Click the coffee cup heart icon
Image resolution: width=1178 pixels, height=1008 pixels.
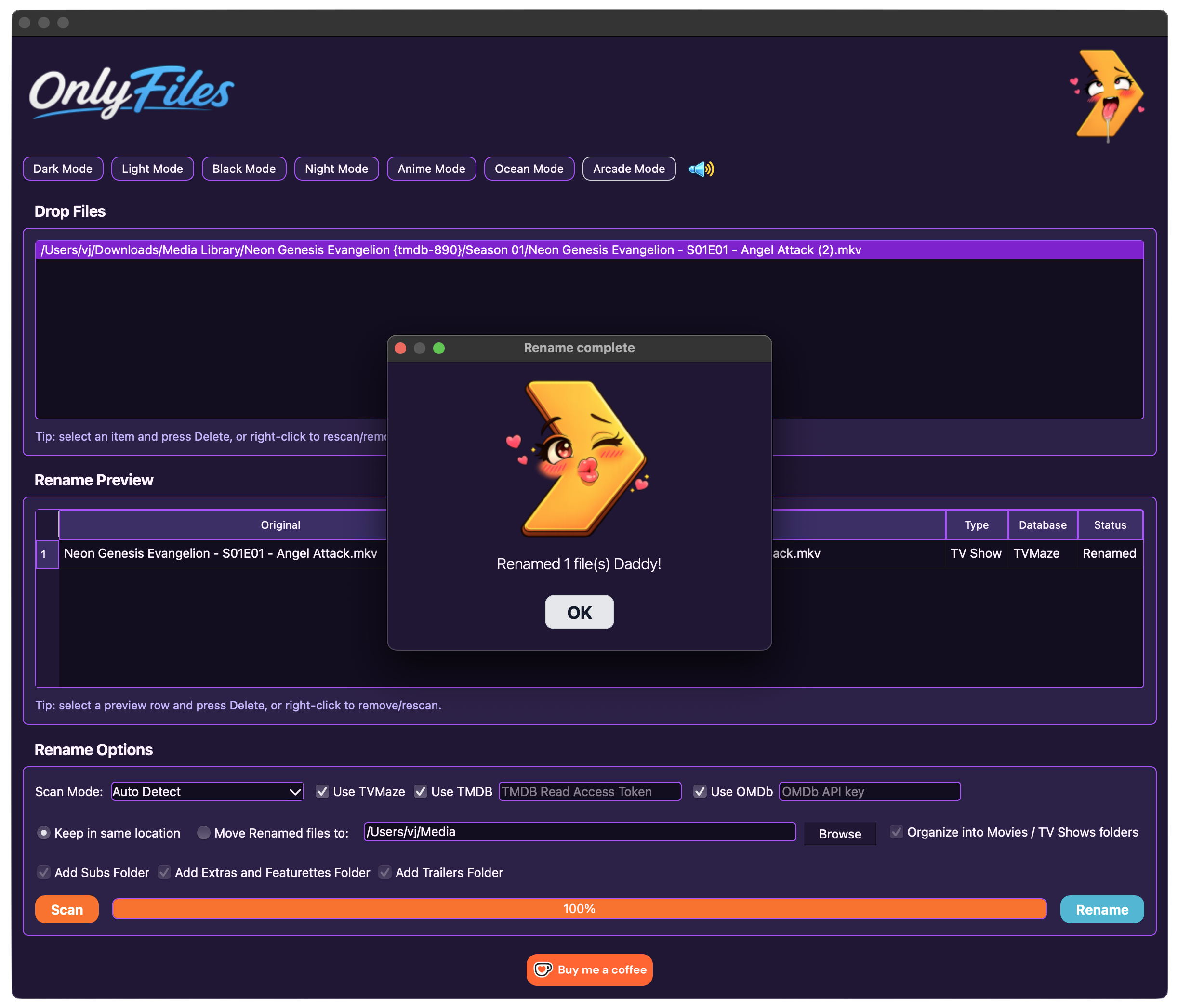tap(543, 969)
